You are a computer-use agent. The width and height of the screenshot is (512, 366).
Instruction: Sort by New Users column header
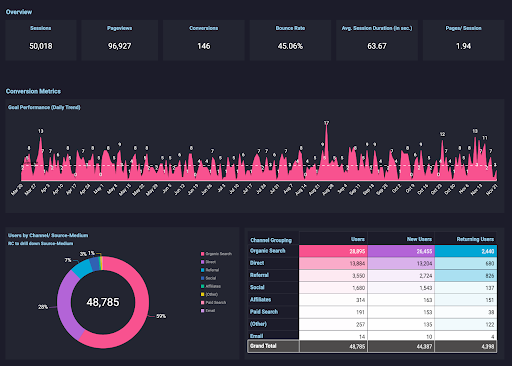(x=419, y=239)
